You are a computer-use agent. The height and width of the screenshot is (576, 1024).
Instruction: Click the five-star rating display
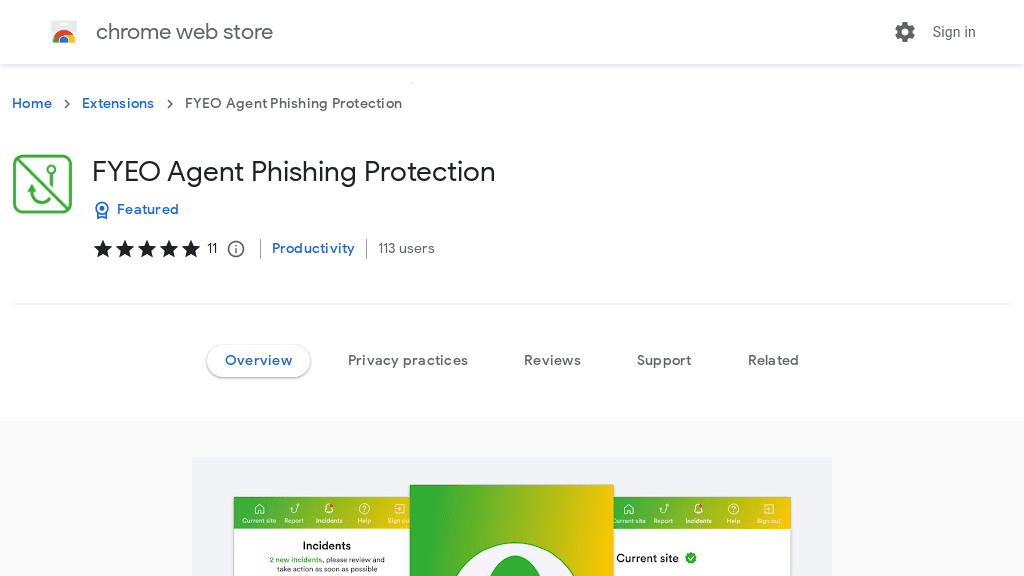coord(146,248)
